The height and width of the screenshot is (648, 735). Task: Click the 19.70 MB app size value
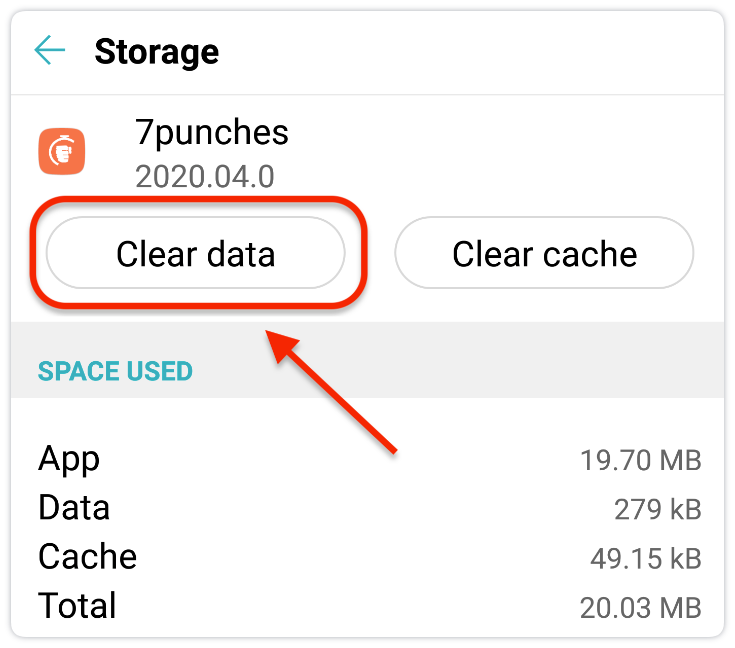(640, 460)
